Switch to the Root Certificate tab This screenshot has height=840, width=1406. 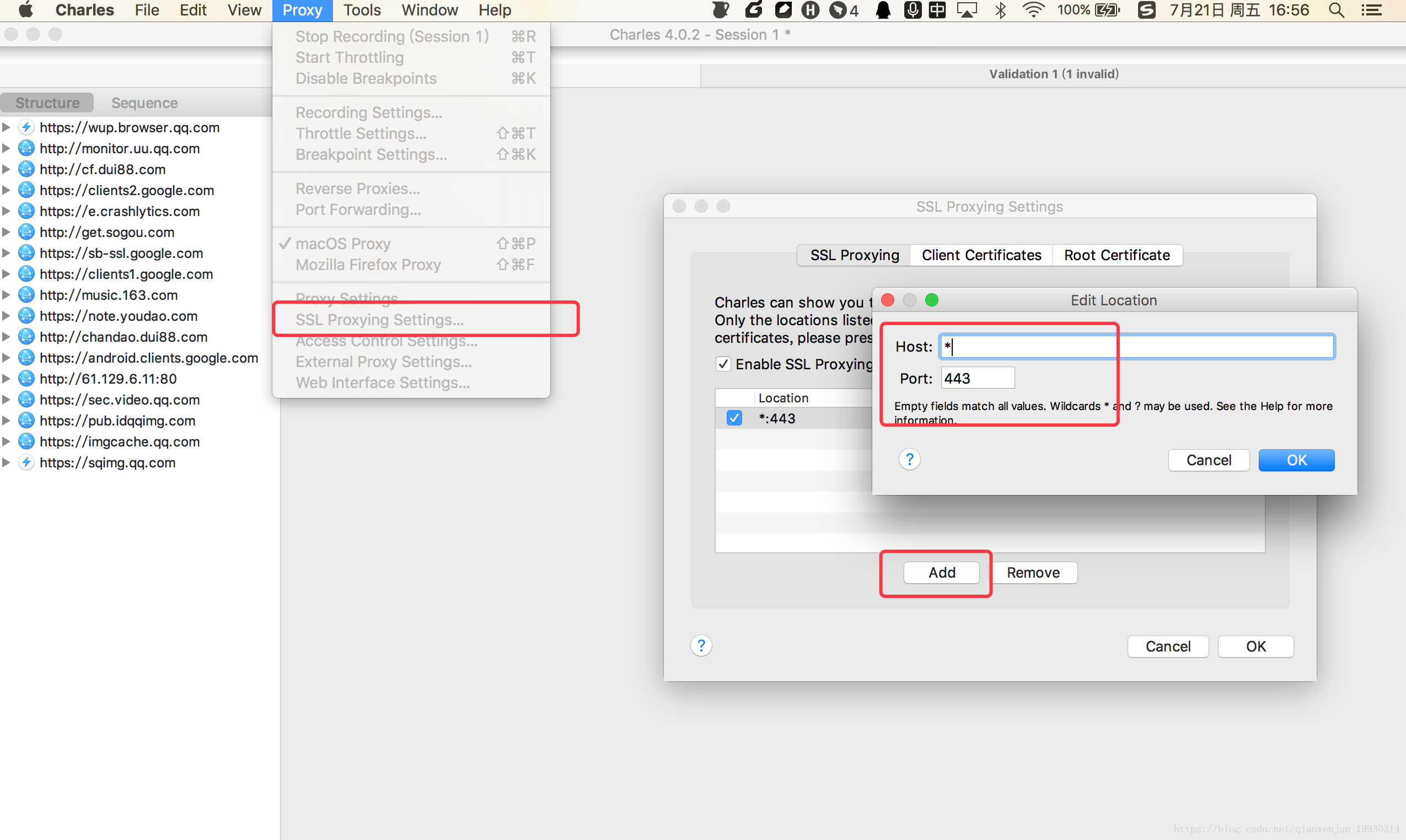1117,255
